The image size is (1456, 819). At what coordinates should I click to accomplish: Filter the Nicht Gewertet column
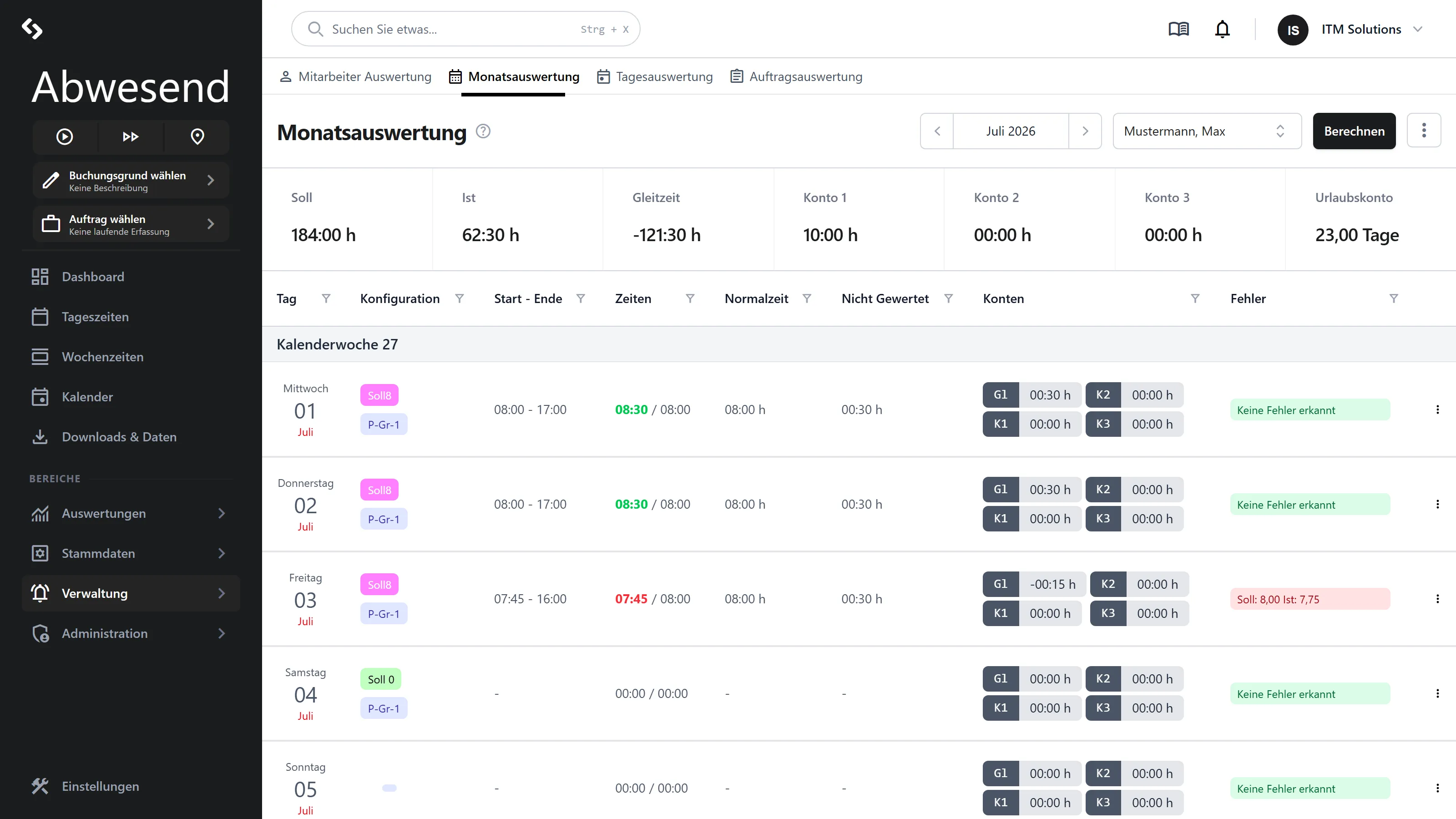point(948,298)
